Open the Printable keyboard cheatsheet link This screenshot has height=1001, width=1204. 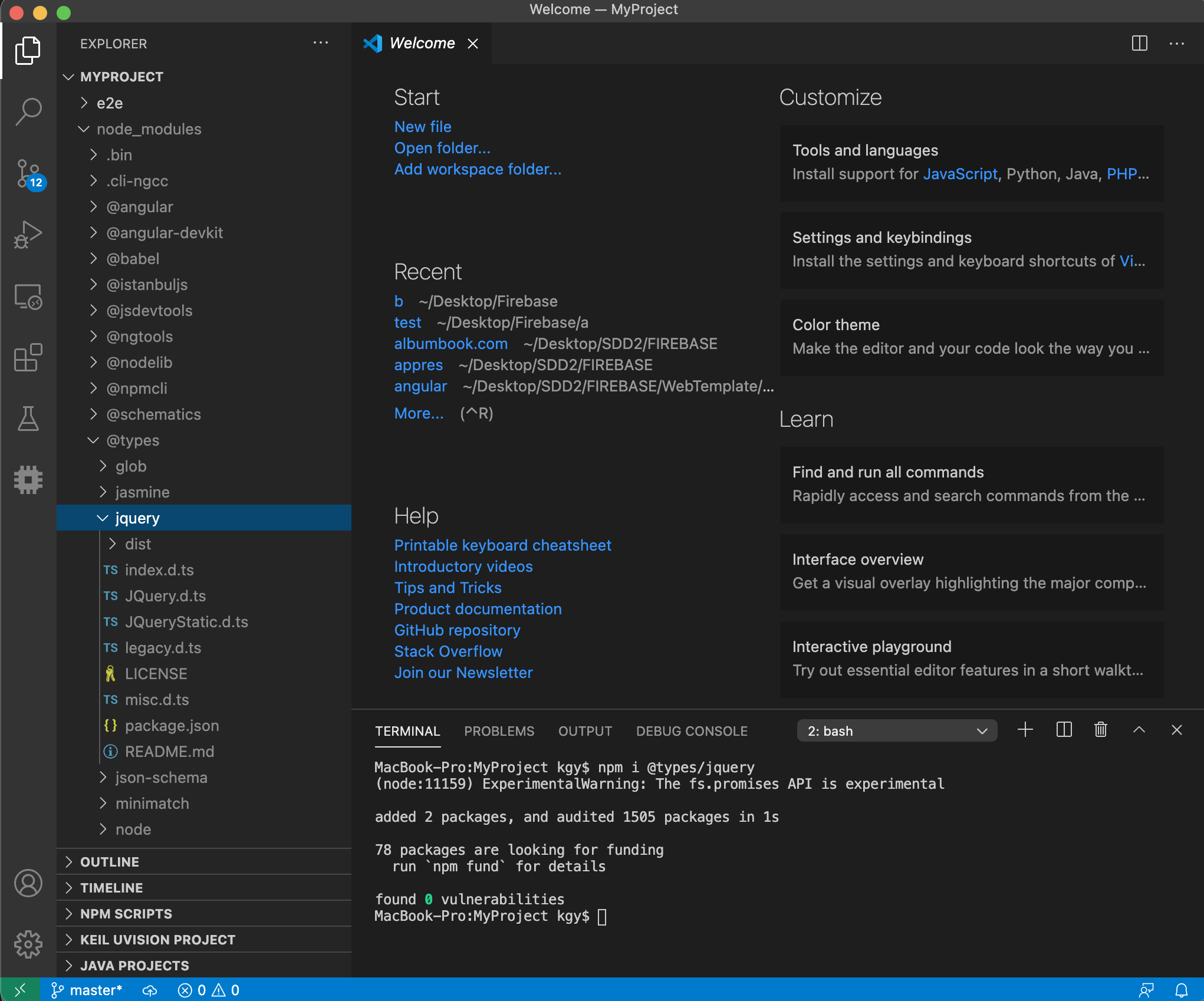point(502,545)
